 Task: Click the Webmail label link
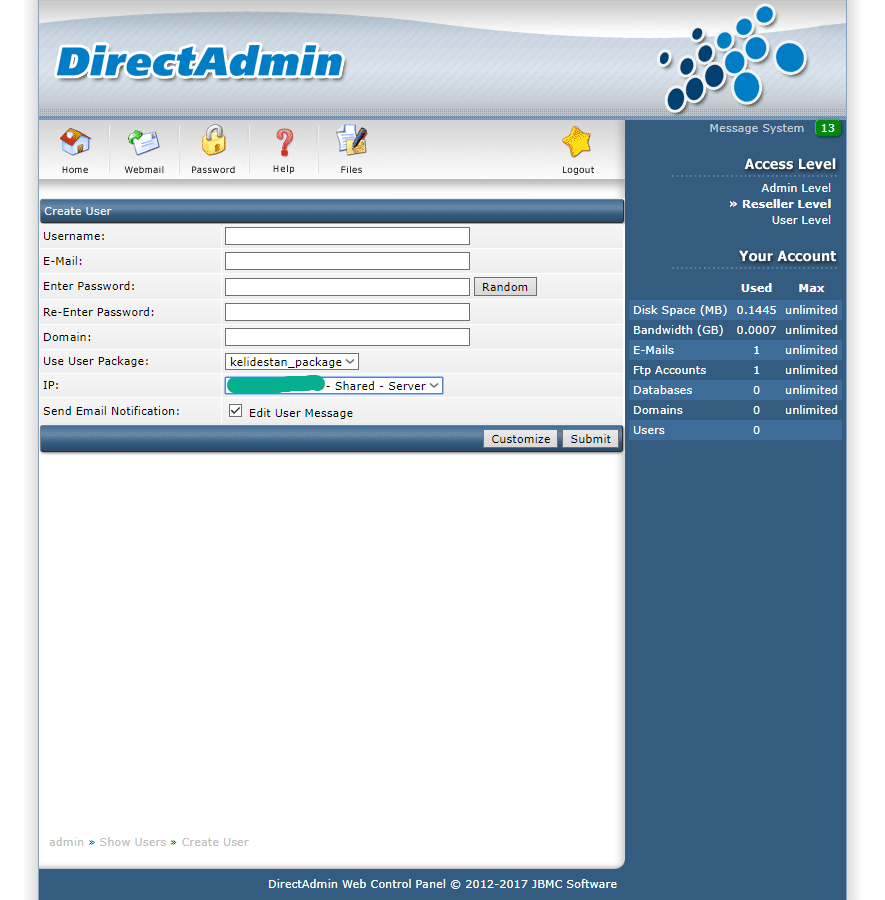point(144,170)
